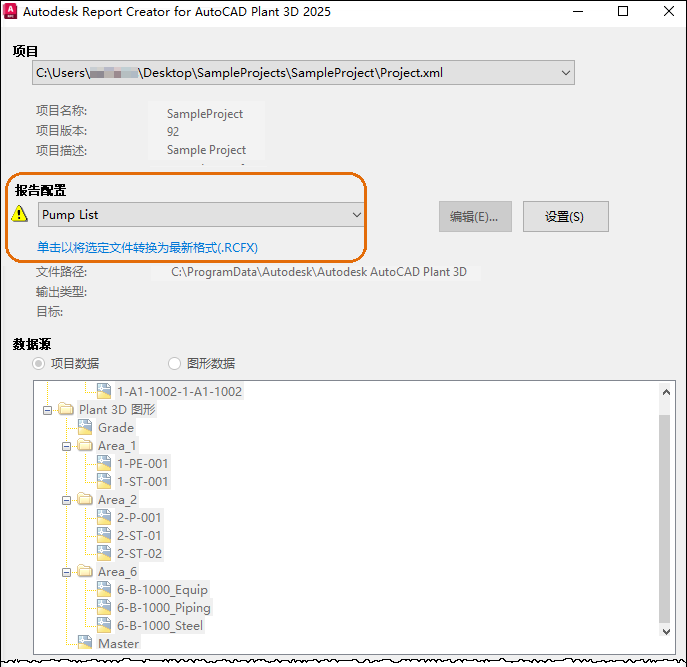The image size is (687, 667).
Task: Click the Plant 3D 图形 folder icon
Action: pos(66,409)
